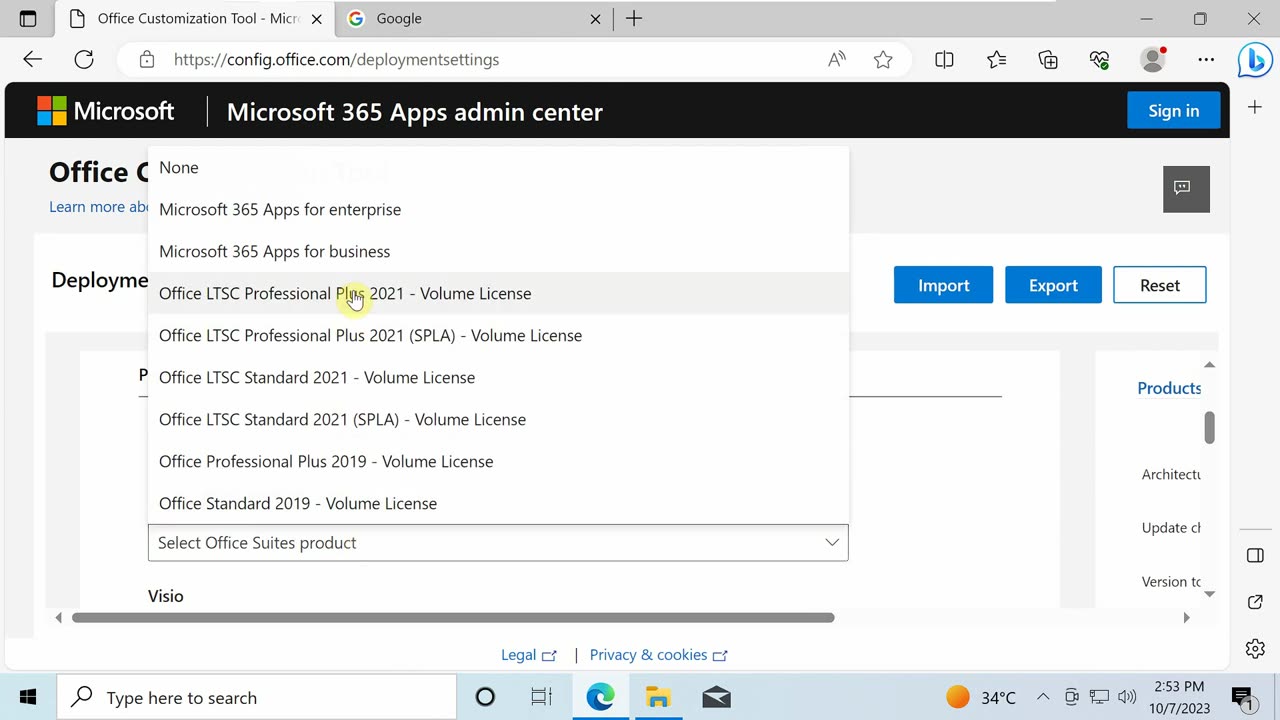Open the tab actions menu icon

coord(28,19)
